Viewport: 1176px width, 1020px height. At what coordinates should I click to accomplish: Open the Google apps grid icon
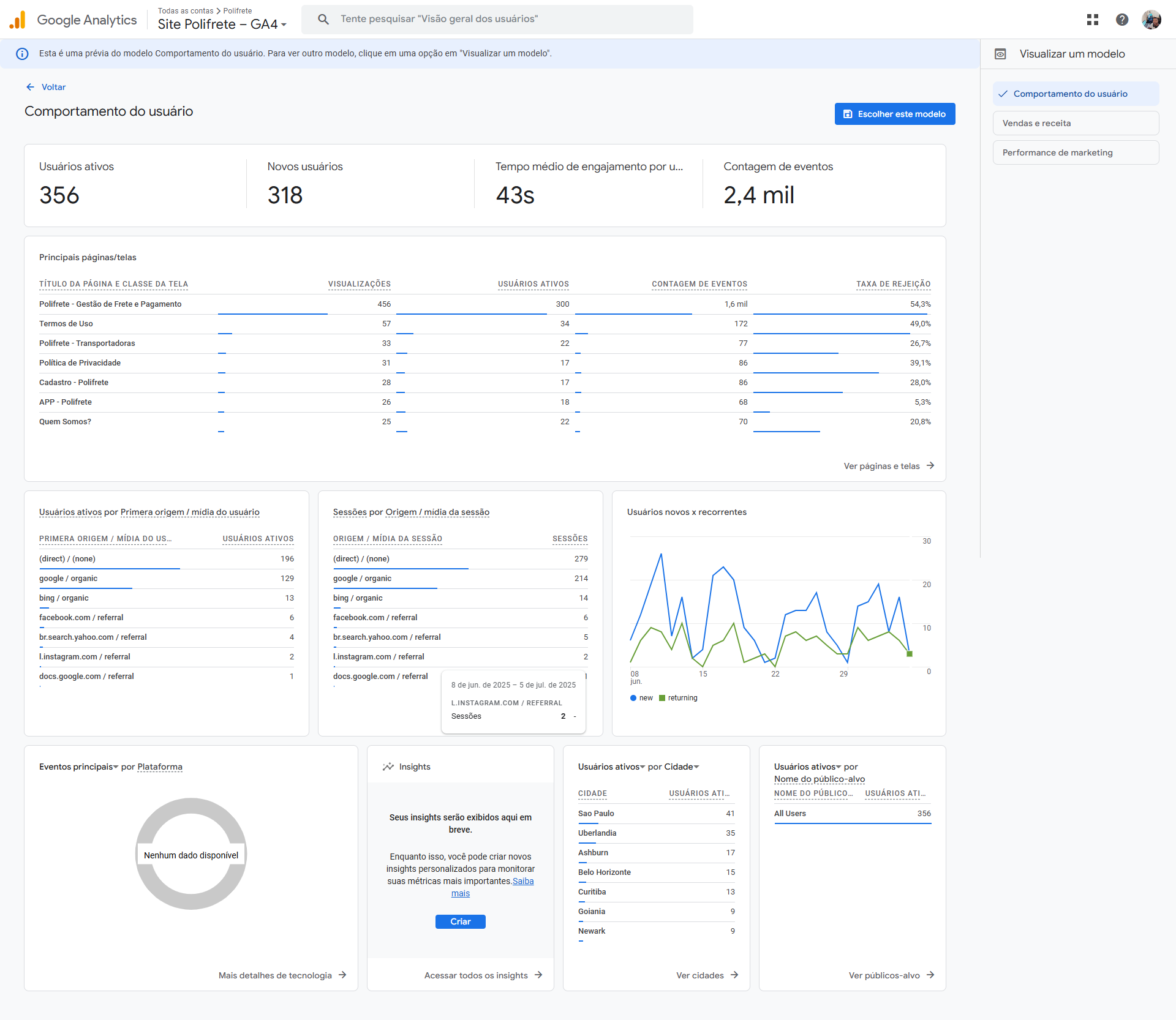click(1093, 20)
